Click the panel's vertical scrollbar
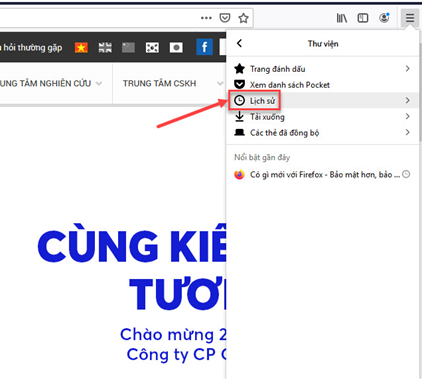Viewport: 422px width, 380px height. point(420,93)
